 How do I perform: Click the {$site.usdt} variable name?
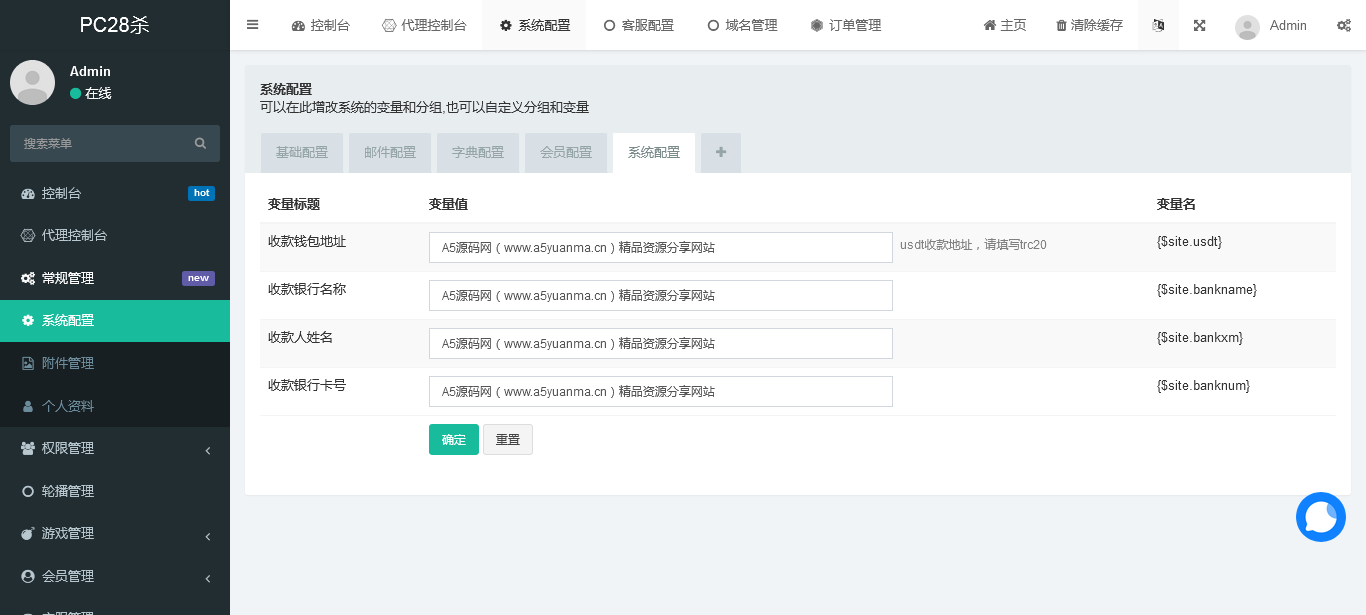point(1189,242)
